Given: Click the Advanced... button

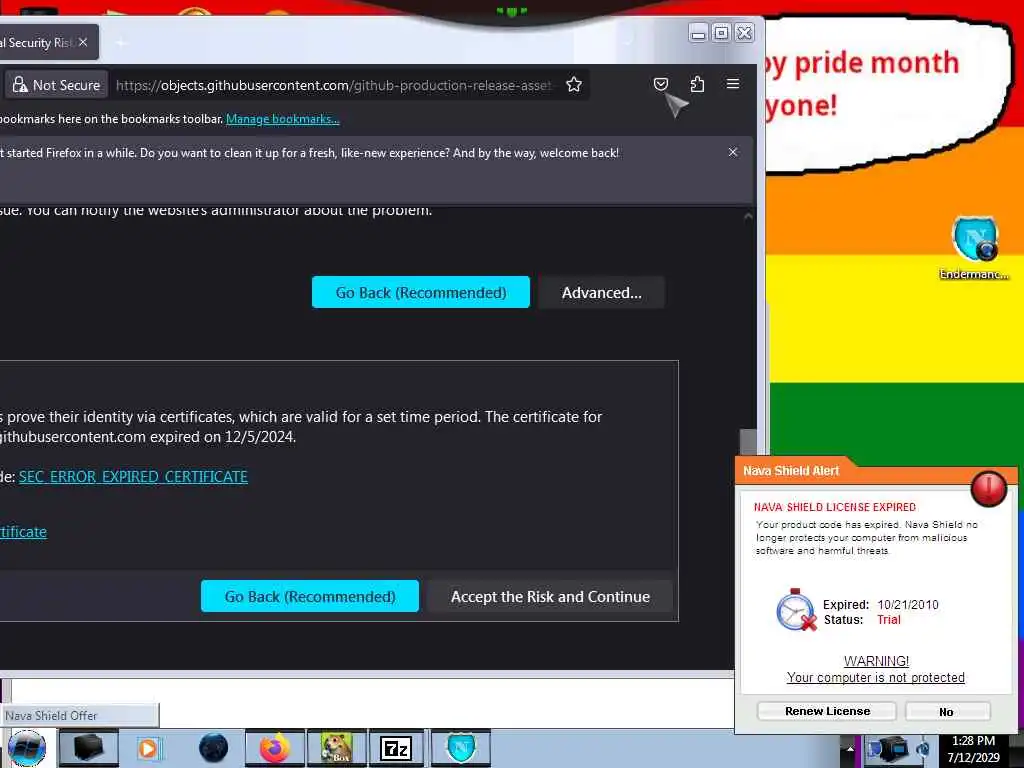Looking at the screenshot, I should (x=601, y=292).
